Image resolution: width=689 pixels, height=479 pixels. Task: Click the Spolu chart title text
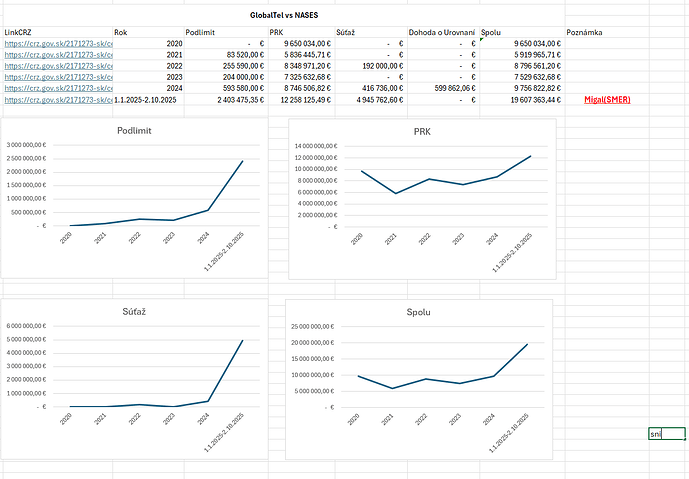coord(421,312)
